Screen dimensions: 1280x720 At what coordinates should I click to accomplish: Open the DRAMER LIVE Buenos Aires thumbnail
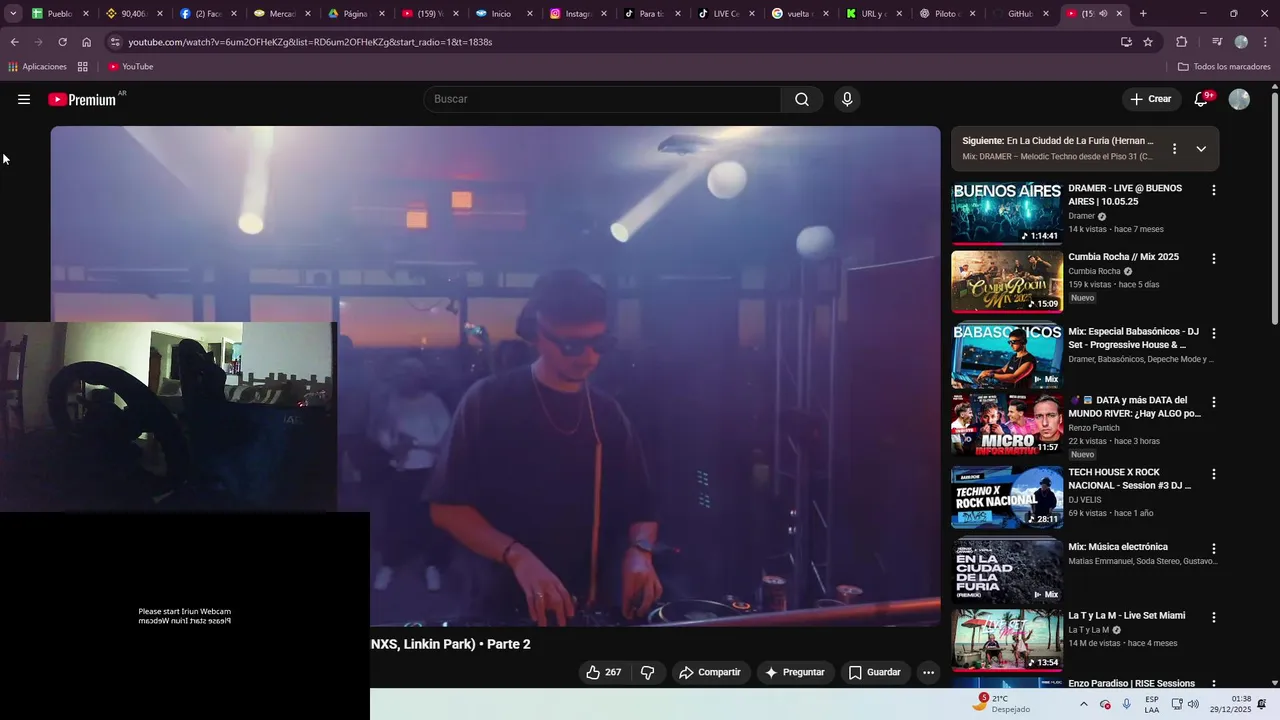[x=1006, y=212]
